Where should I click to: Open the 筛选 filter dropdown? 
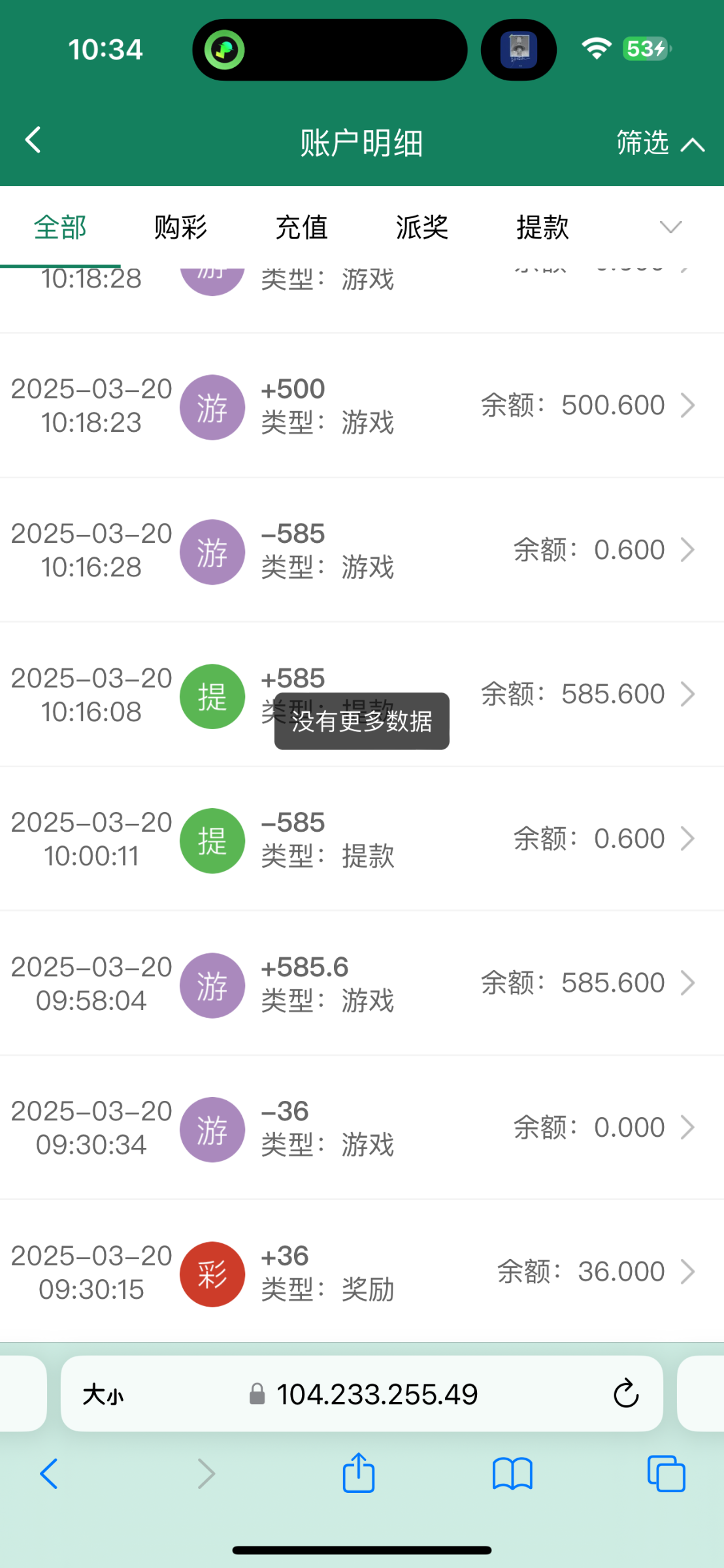(x=660, y=142)
